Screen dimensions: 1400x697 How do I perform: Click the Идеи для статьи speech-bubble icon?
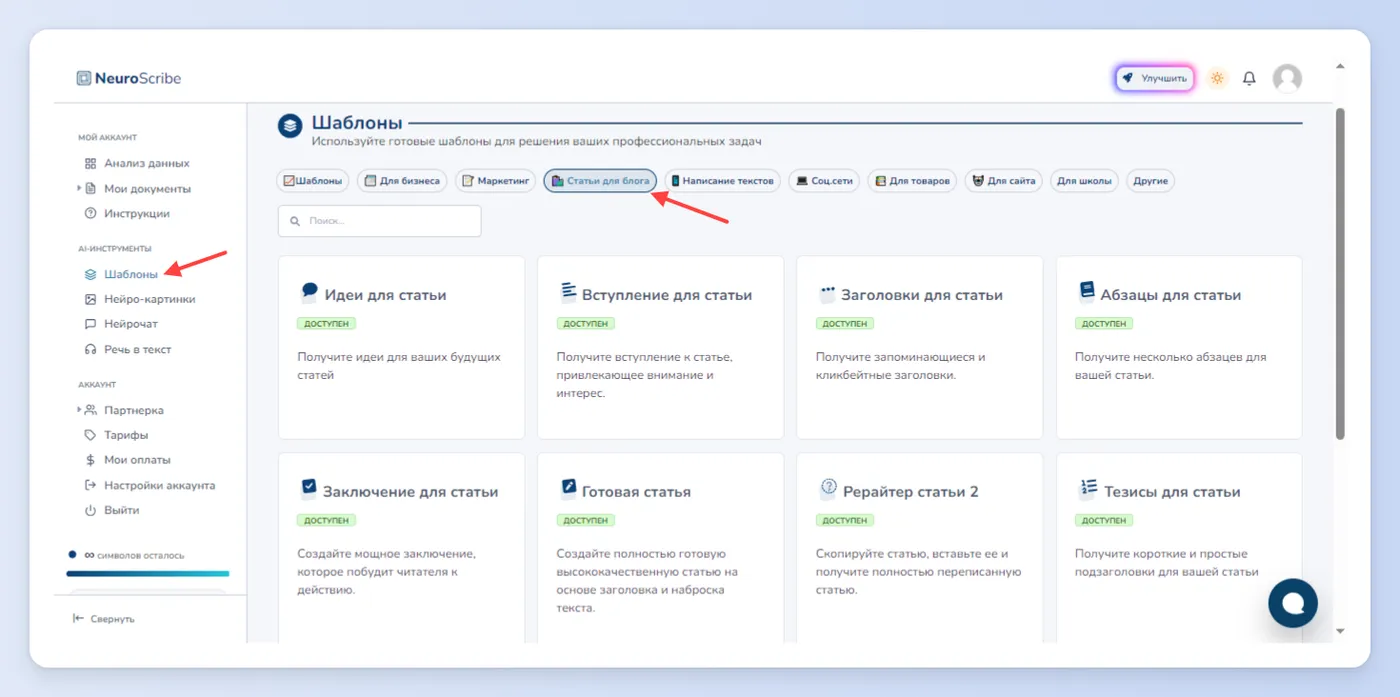pyautogui.click(x=309, y=292)
